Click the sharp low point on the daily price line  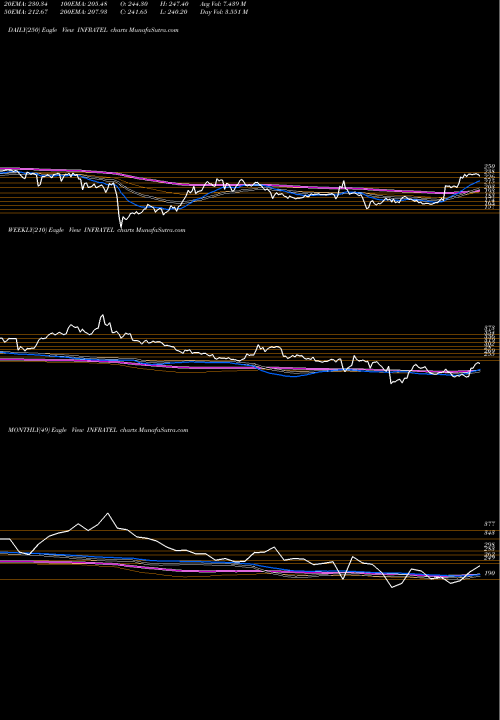121,226
